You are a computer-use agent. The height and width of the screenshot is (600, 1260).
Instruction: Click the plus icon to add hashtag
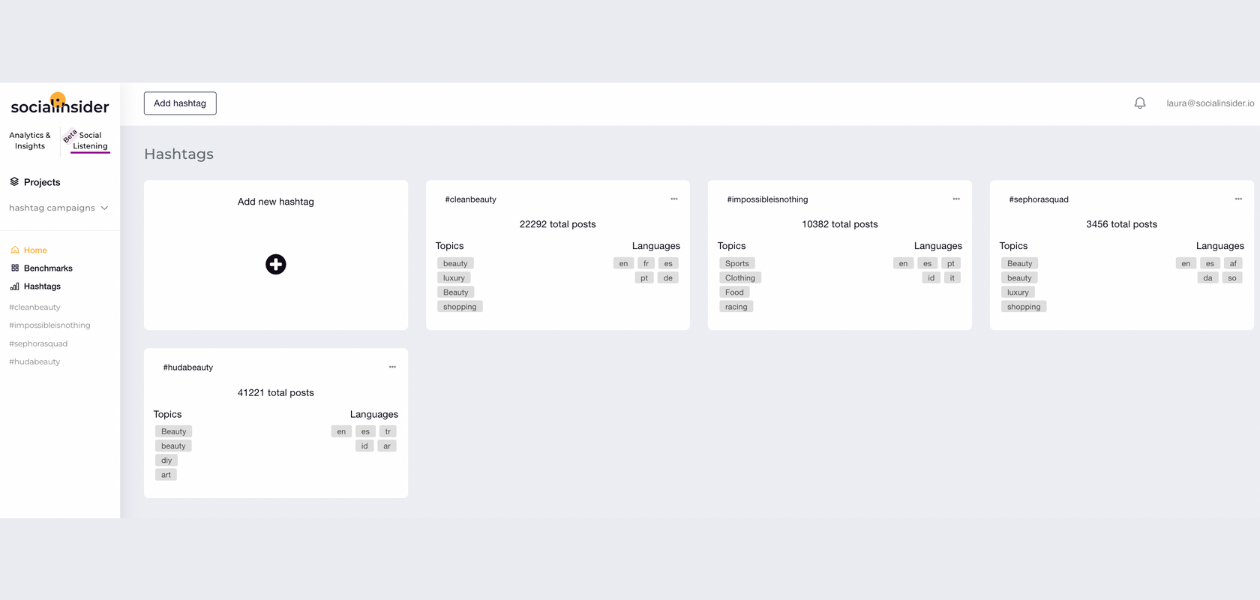click(276, 264)
